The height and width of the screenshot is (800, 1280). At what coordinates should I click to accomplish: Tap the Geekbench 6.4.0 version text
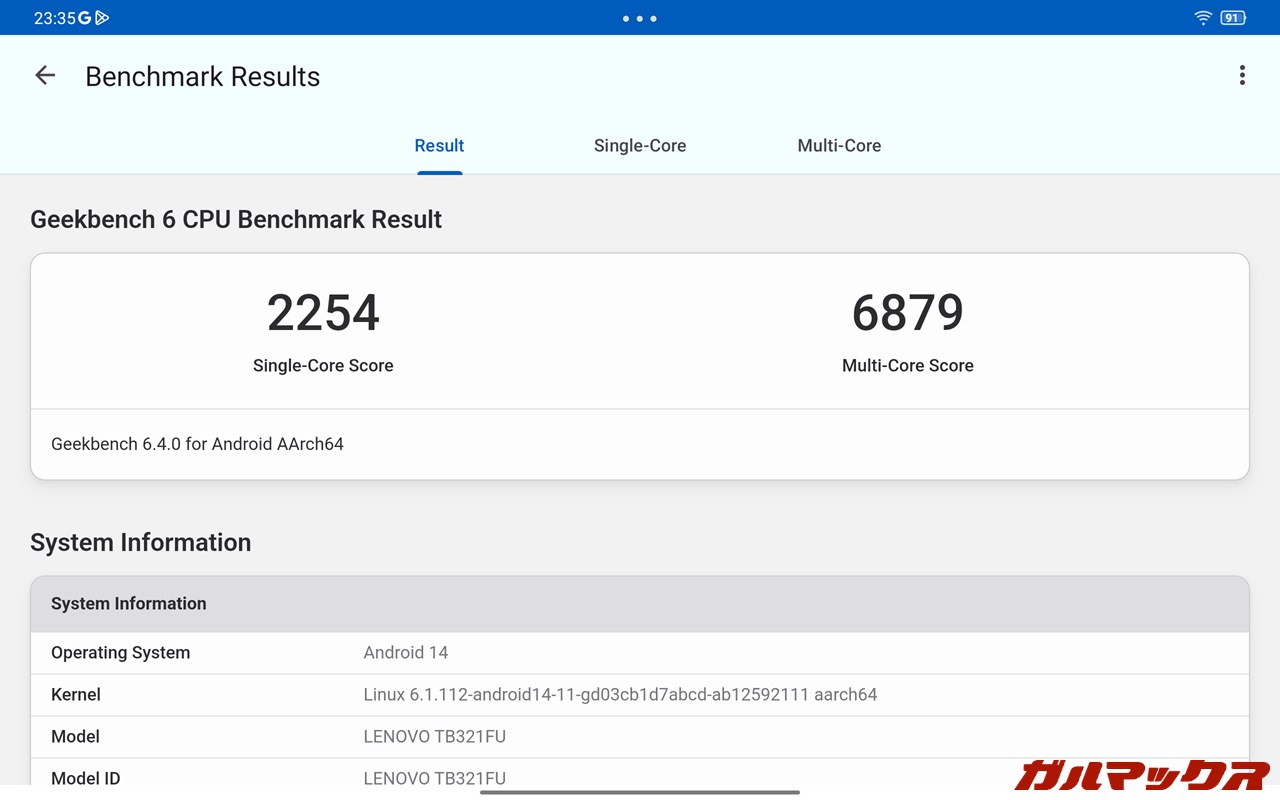198,444
